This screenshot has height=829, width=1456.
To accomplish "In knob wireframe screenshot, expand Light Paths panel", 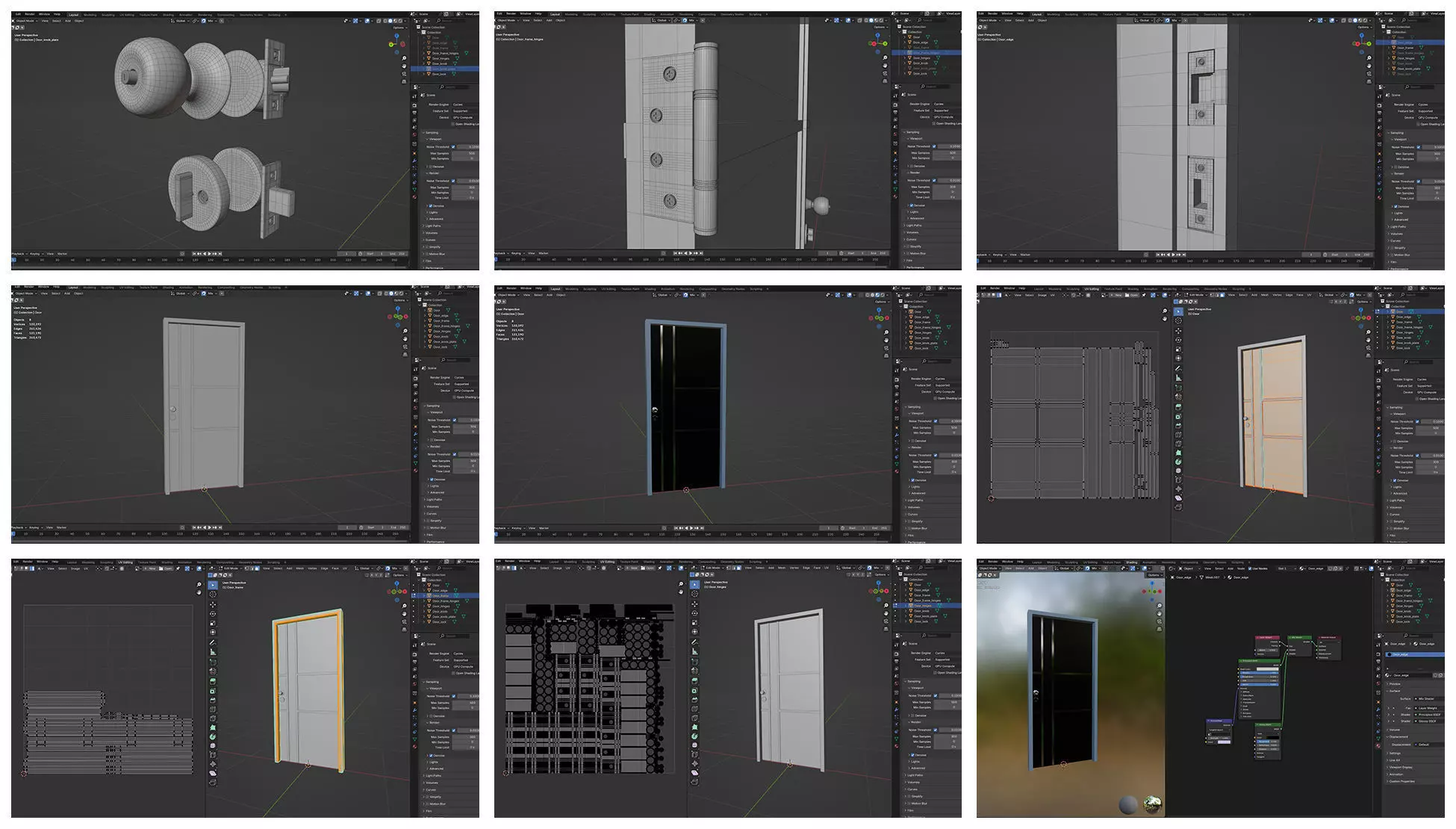I will (434, 226).
